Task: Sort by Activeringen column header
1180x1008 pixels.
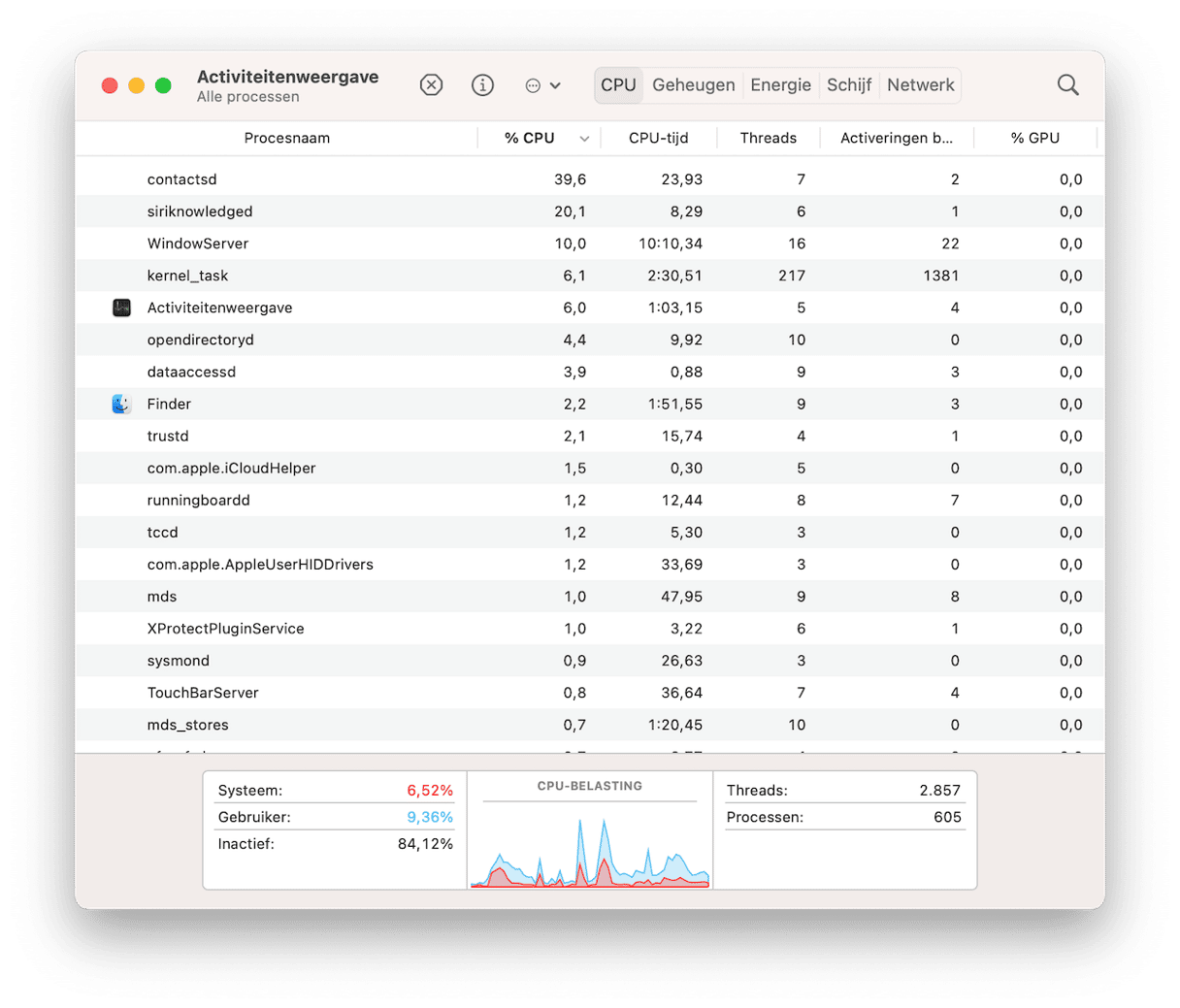Action: click(x=896, y=138)
